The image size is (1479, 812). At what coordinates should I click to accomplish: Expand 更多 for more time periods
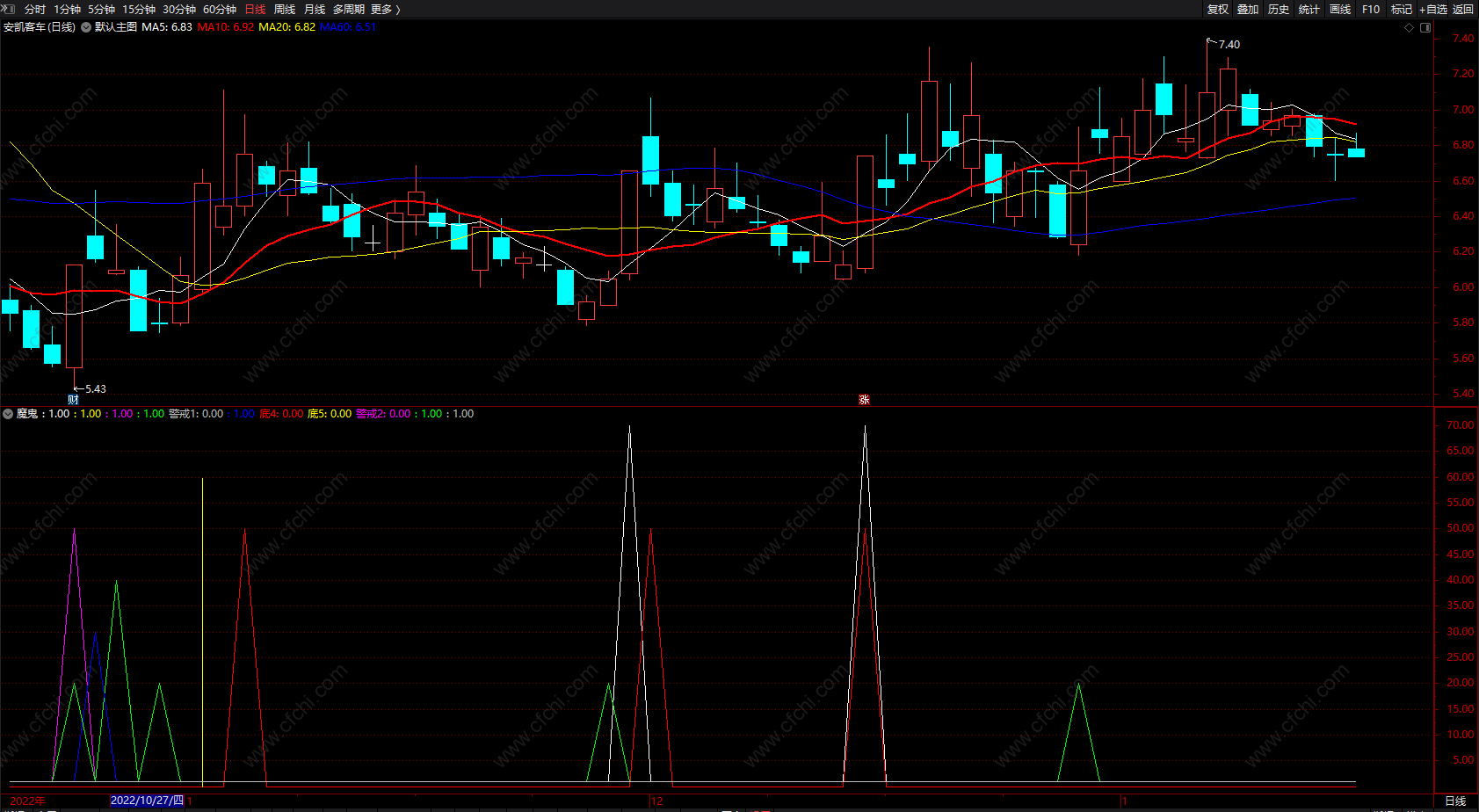tap(385, 9)
